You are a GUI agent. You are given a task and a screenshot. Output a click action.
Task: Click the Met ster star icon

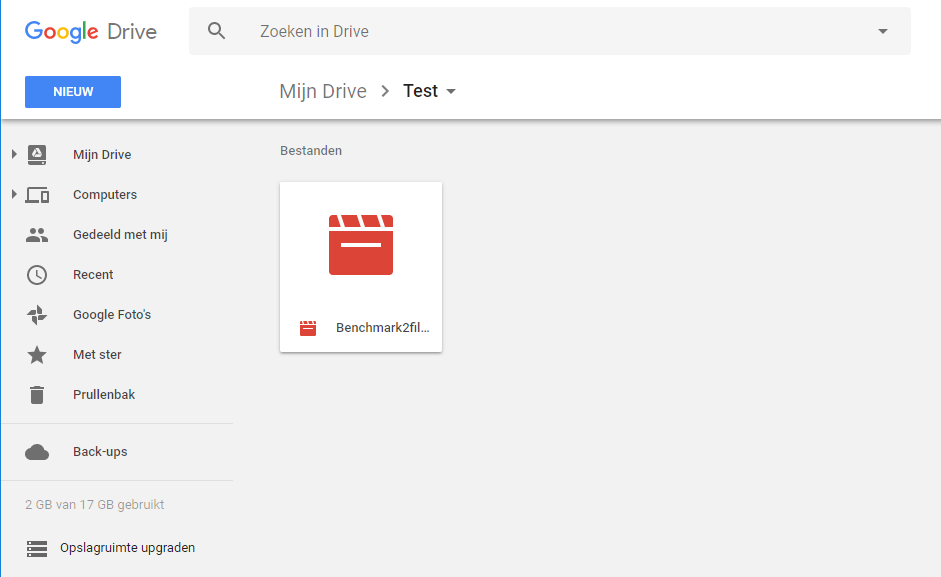(x=37, y=355)
